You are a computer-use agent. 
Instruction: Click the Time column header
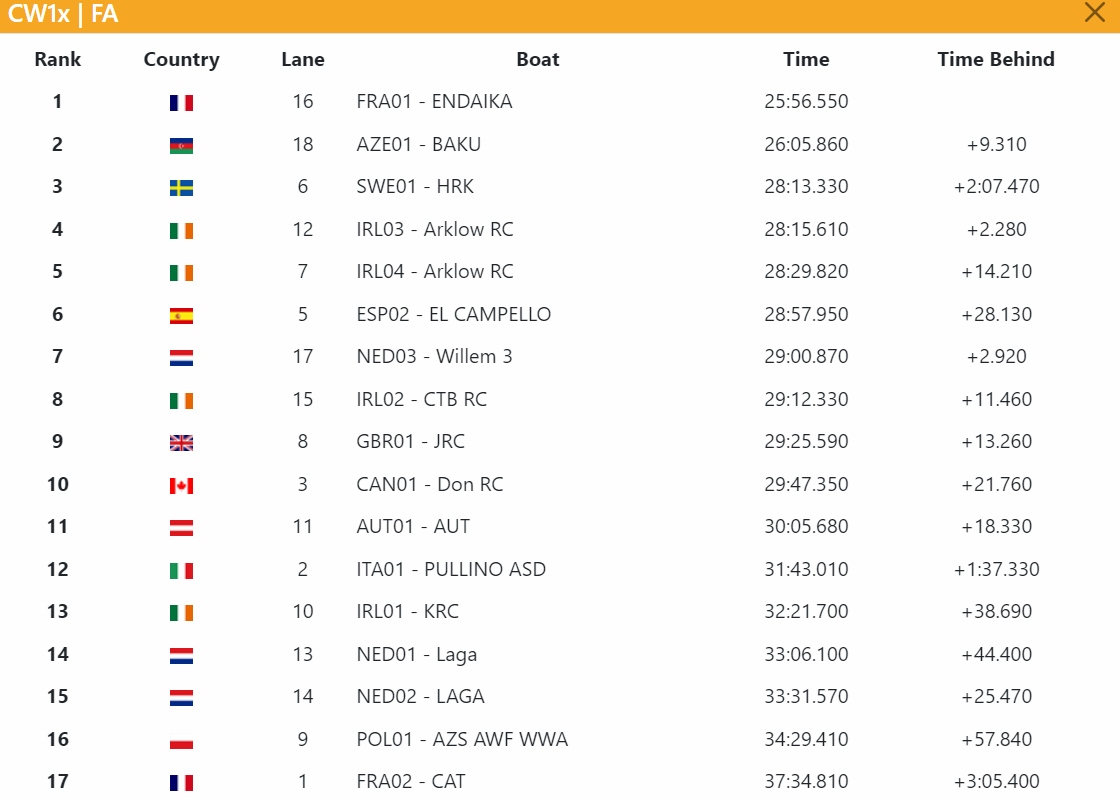click(x=806, y=59)
